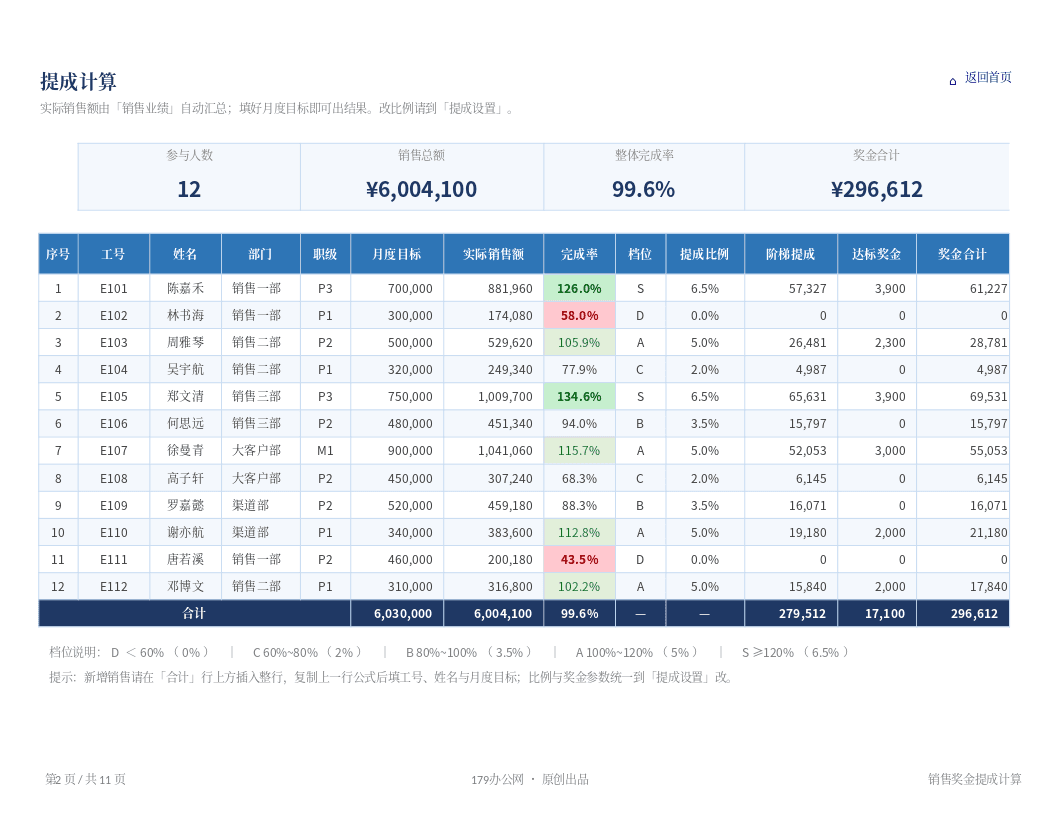Click the total target bonus 17,100
The width and height of the screenshot is (1056, 816).
coord(885,613)
